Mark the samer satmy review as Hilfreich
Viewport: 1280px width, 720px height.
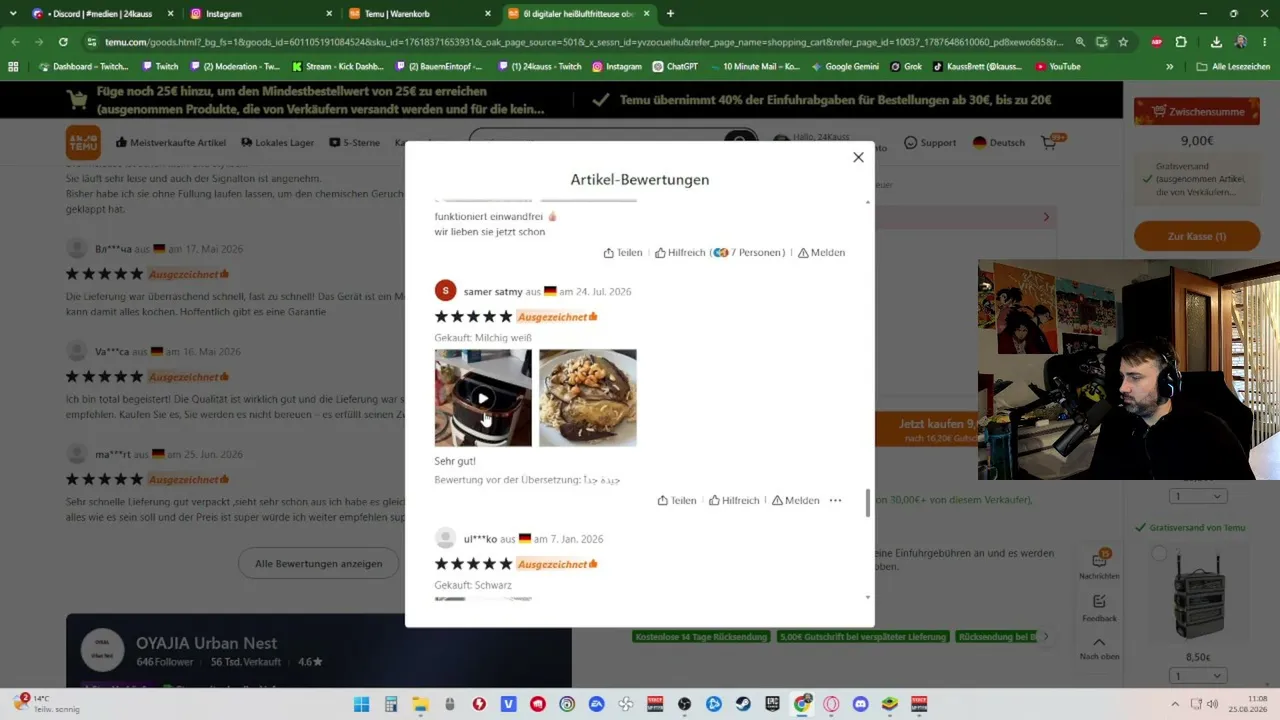(x=734, y=500)
